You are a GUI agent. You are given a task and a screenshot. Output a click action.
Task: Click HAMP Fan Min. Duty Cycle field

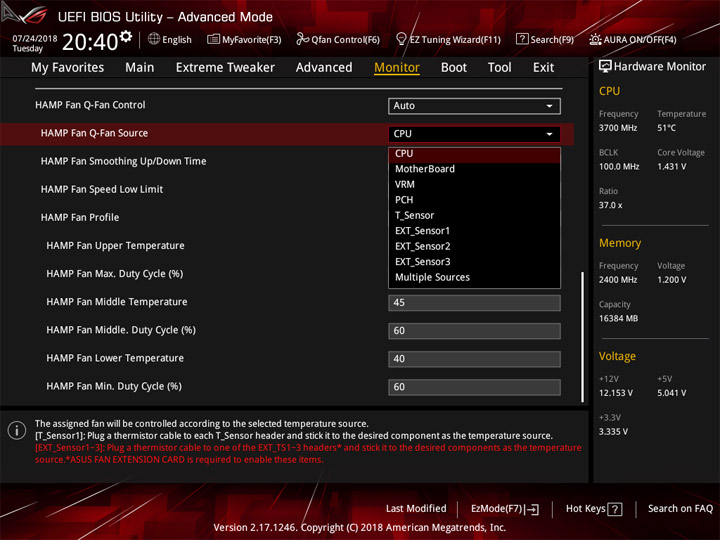coord(474,387)
